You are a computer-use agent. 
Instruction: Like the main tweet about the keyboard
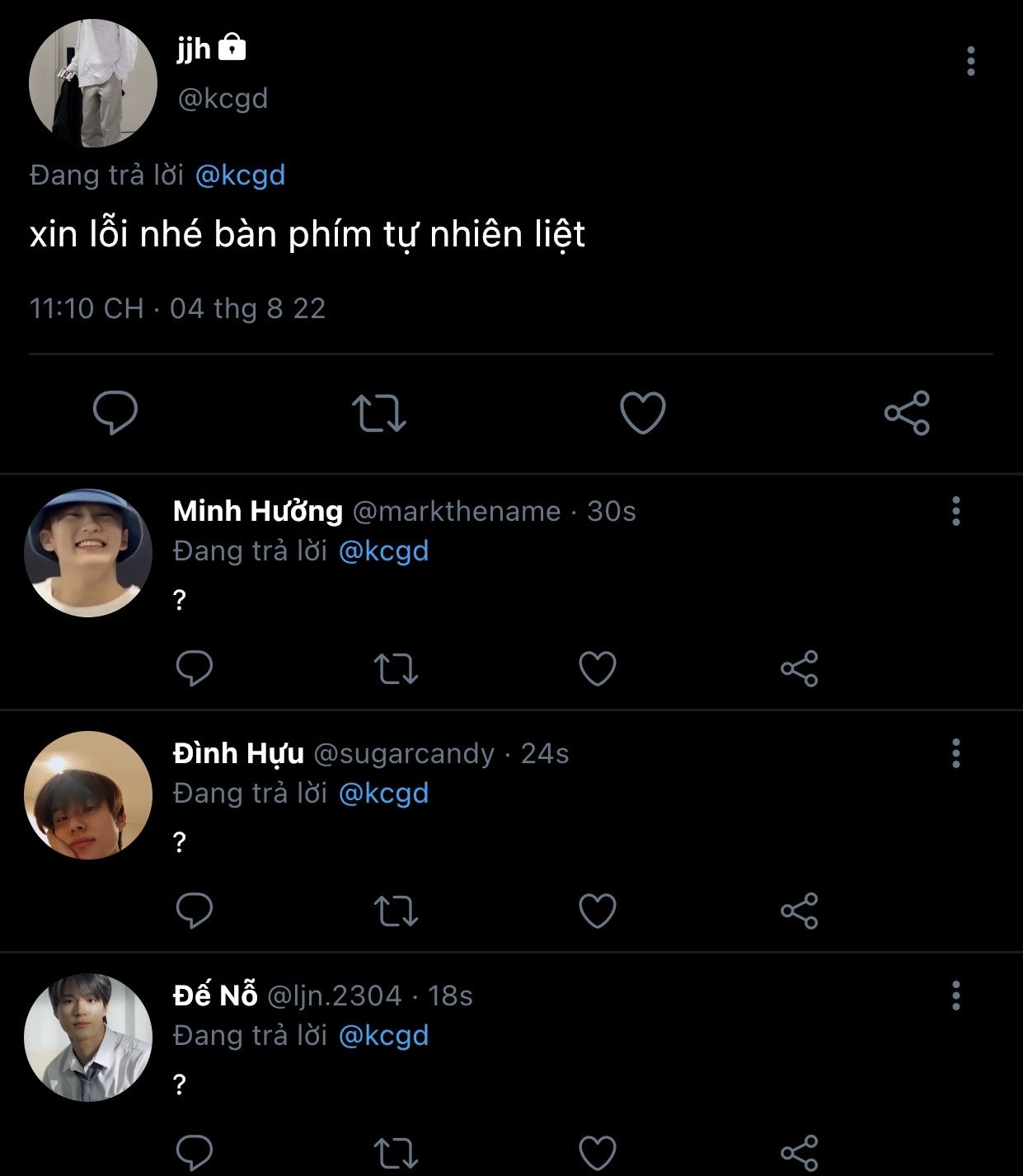[642, 412]
